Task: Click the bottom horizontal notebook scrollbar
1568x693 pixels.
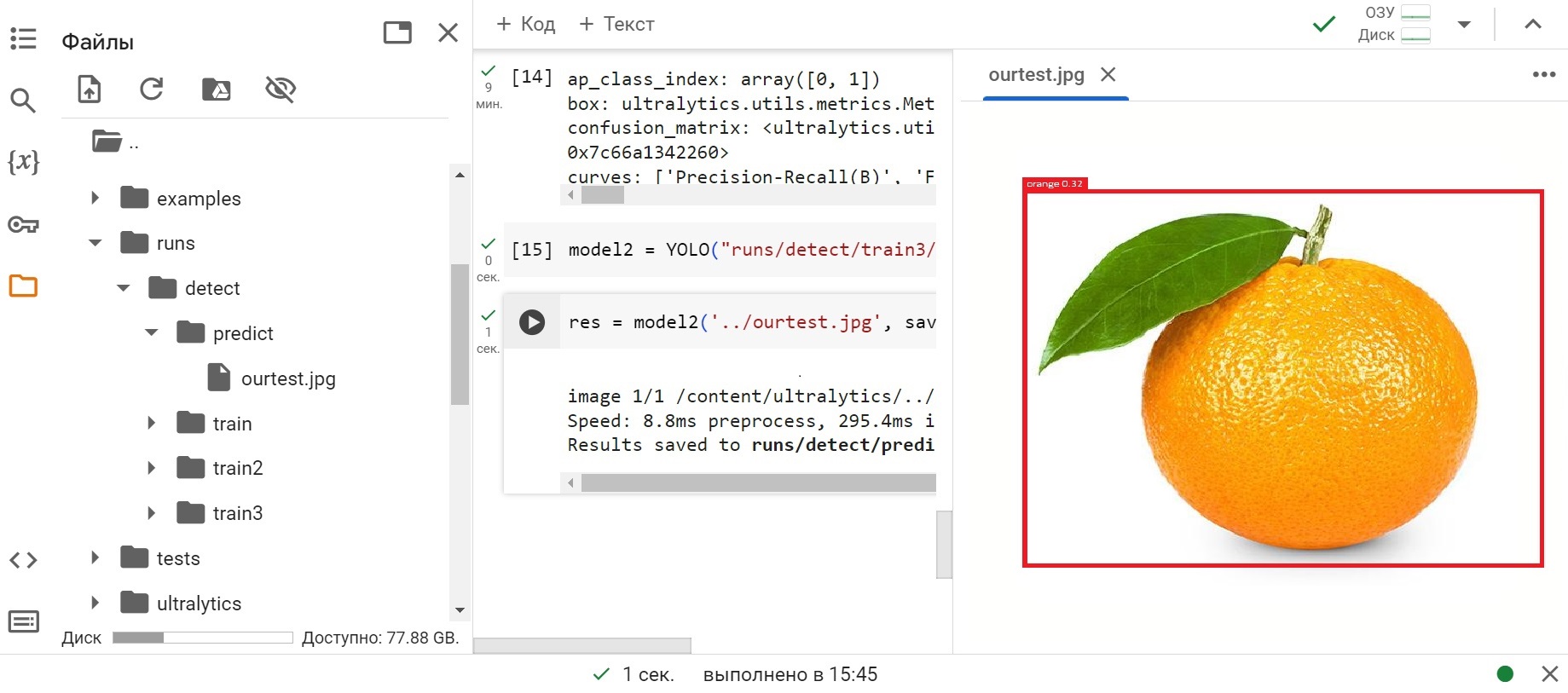Action: pos(581,645)
